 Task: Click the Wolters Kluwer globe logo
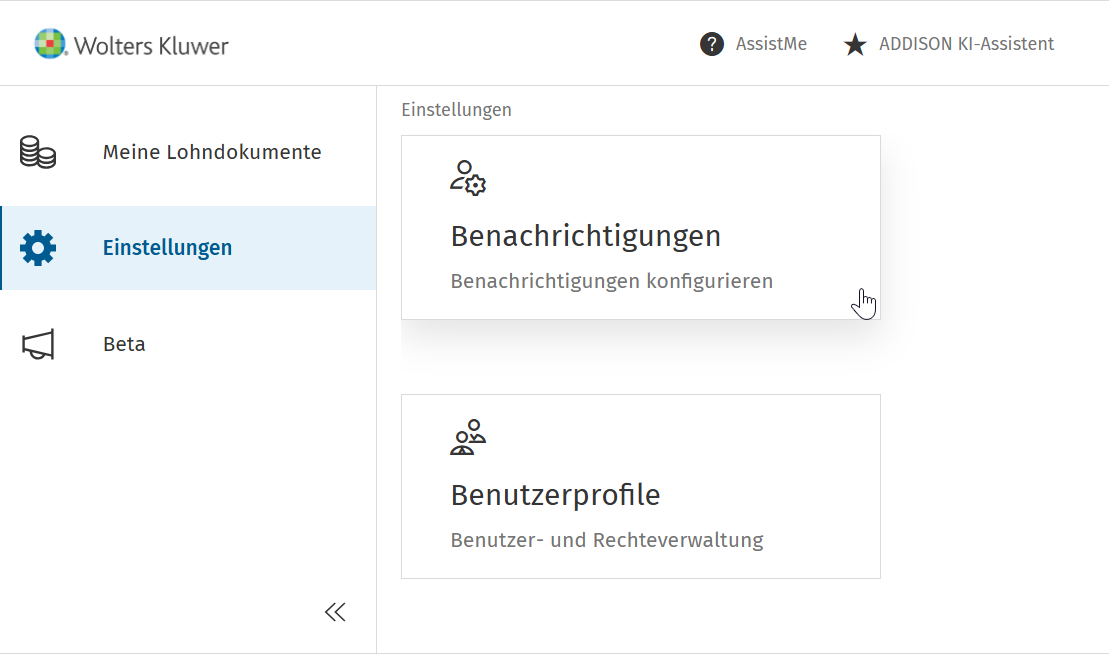50,44
